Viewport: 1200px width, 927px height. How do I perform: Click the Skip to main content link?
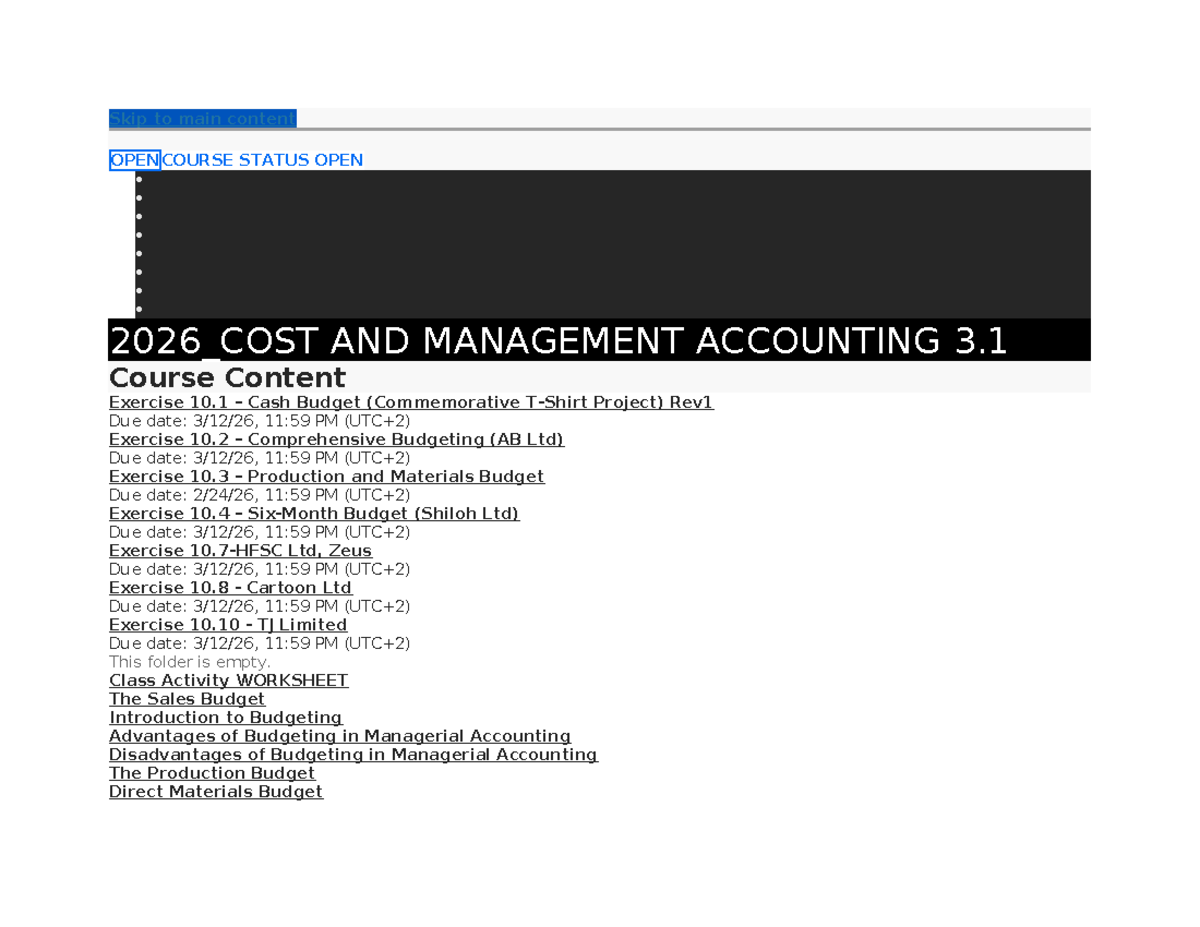point(202,119)
